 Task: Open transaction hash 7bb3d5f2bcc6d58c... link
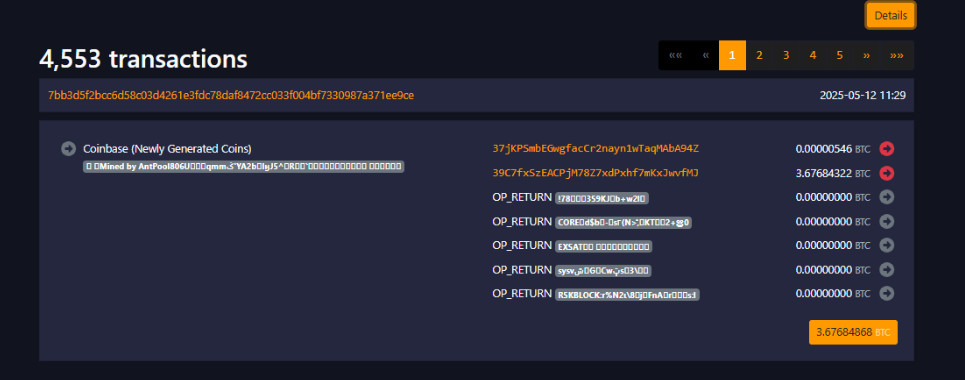coord(231,95)
